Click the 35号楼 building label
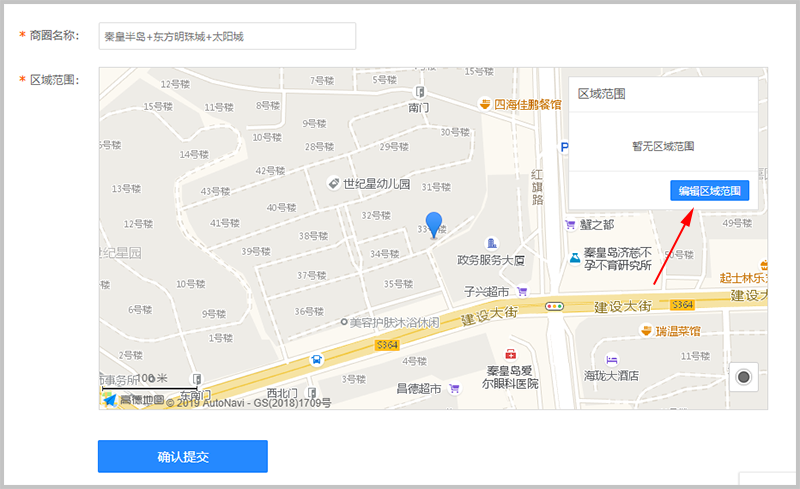Image resolution: width=800 pixels, height=489 pixels. tap(398, 284)
